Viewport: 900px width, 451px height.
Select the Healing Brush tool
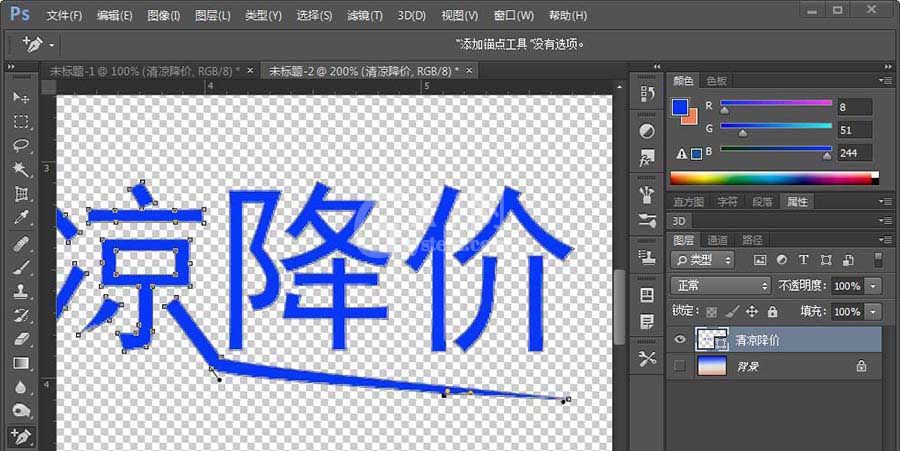pyautogui.click(x=21, y=243)
